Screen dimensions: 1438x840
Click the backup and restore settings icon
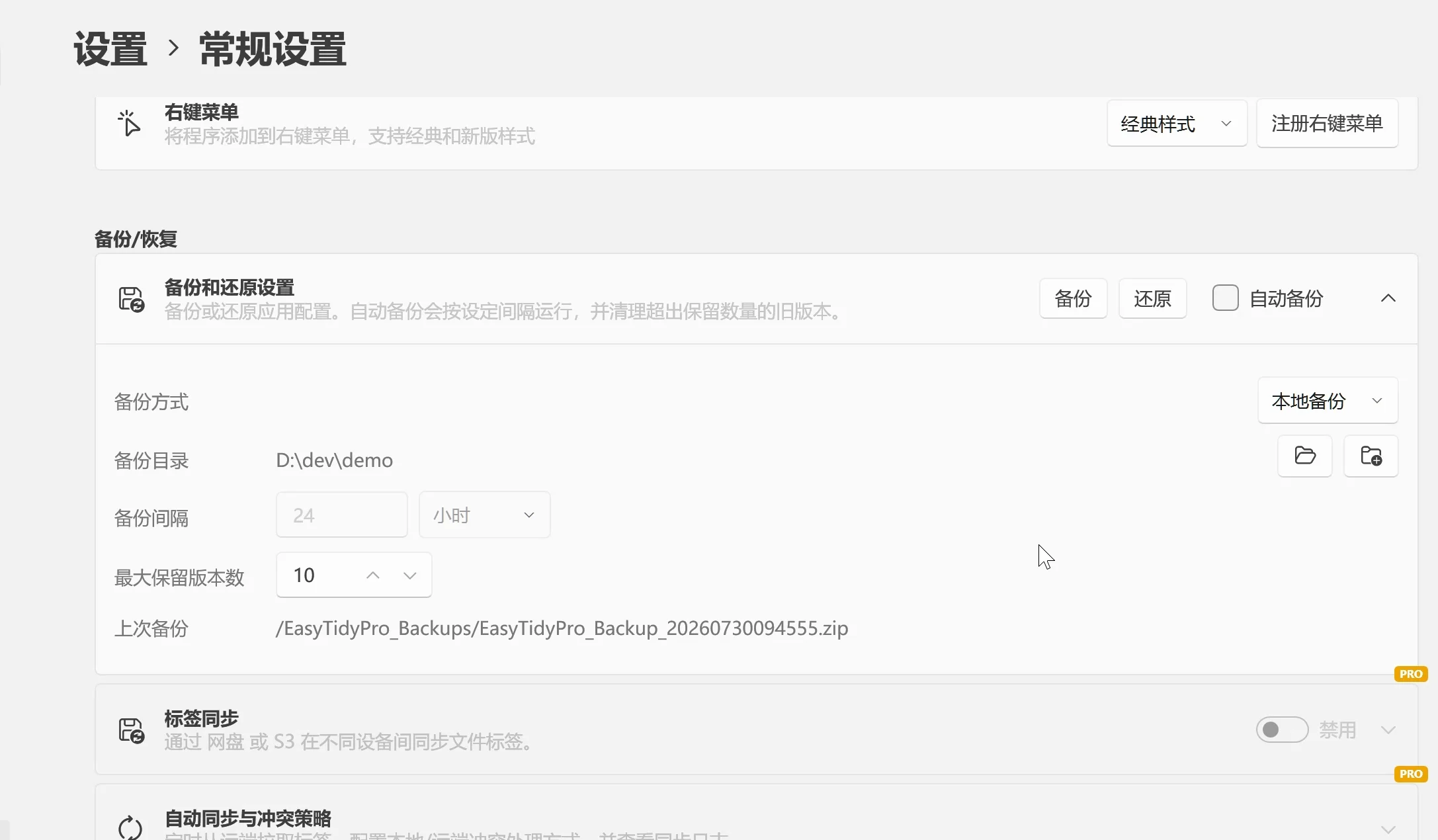pyautogui.click(x=131, y=299)
